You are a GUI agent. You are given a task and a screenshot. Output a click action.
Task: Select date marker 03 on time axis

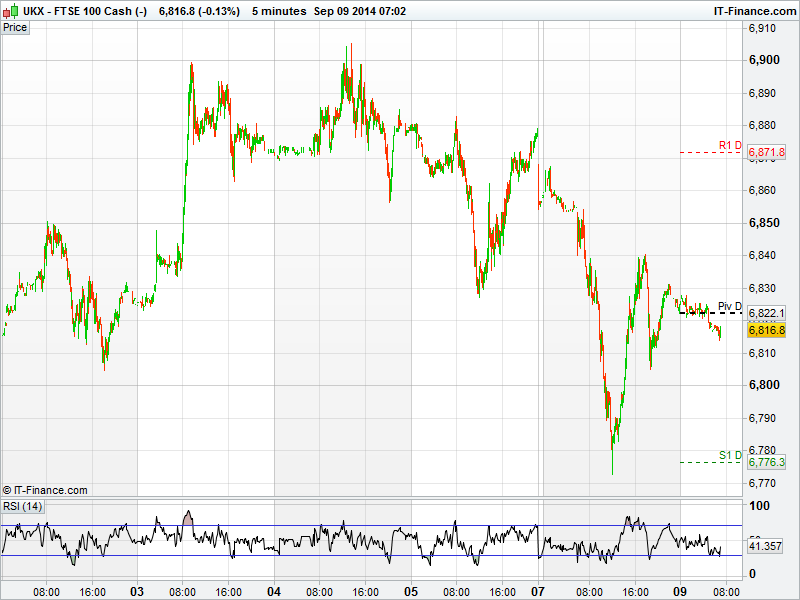pyautogui.click(x=136, y=591)
